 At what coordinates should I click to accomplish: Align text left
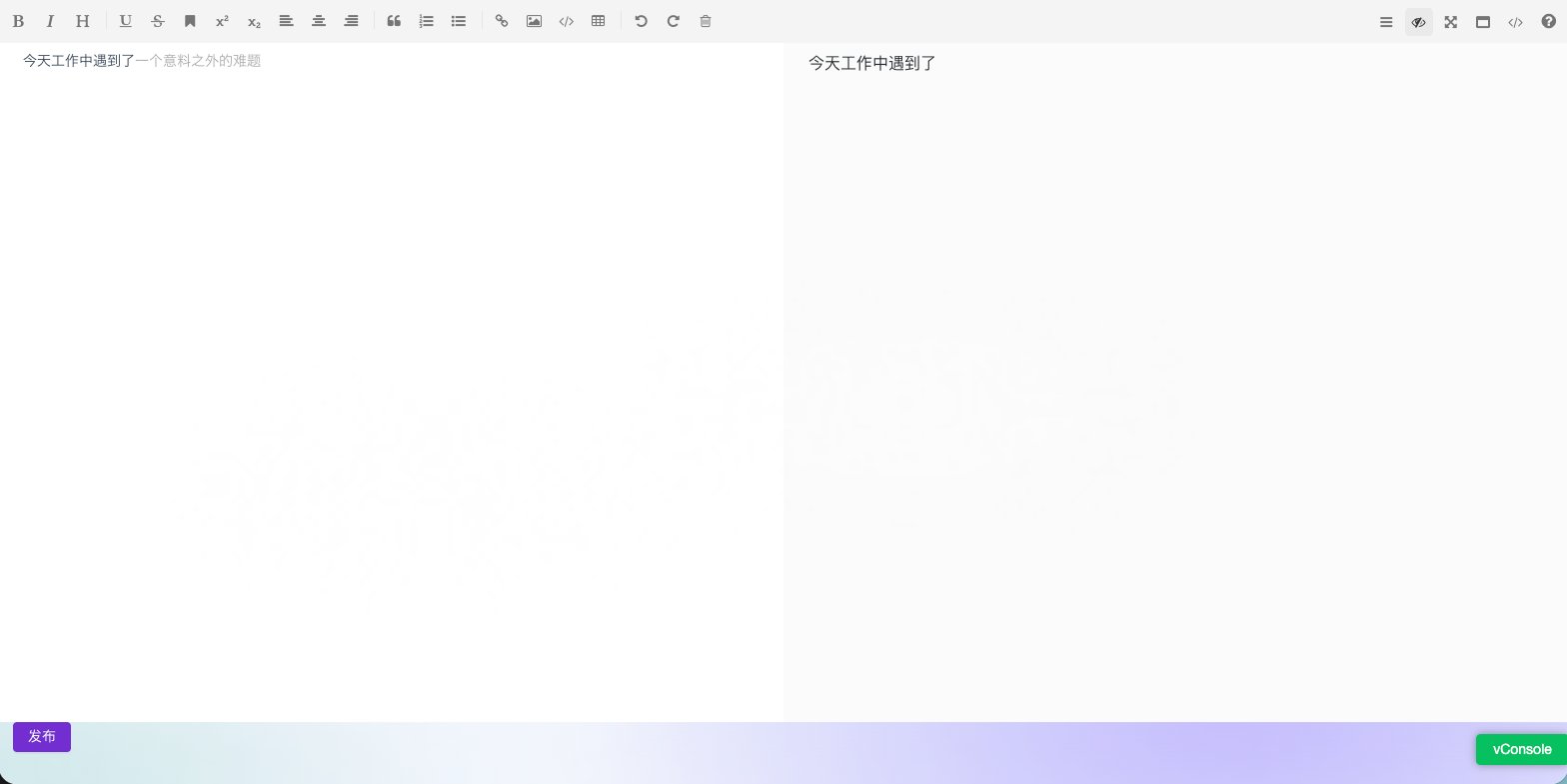[286, 21]
